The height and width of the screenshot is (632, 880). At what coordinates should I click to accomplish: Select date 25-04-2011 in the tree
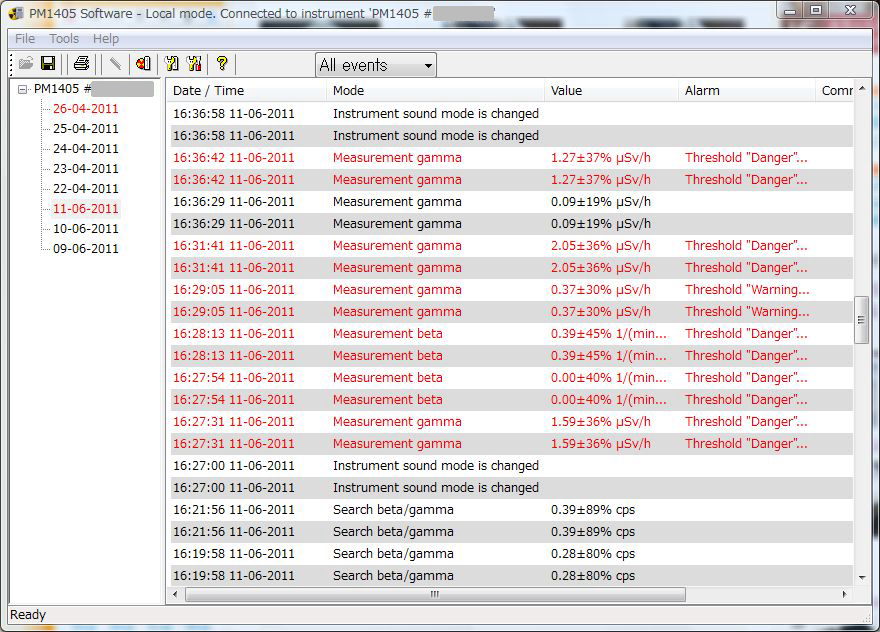point(86,129)
